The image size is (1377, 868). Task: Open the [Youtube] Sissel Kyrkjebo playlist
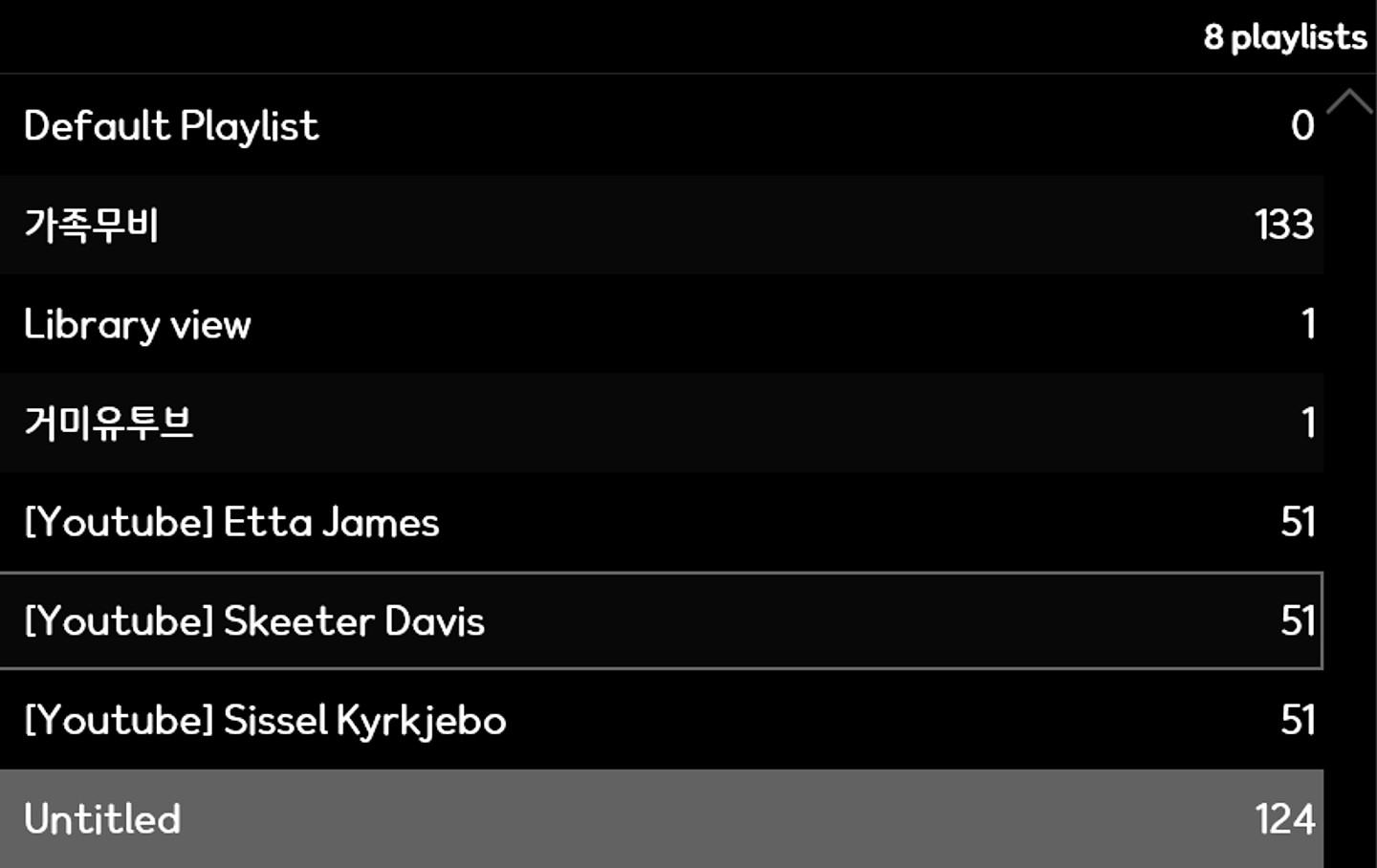[x=265, y=721]
